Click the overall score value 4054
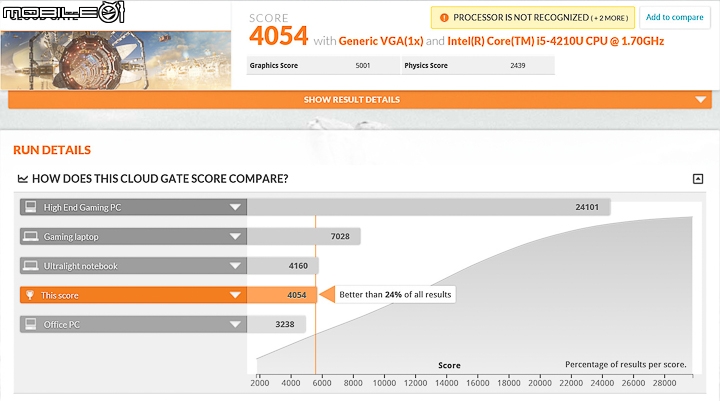Viewport: 720px width, 401px height. coord(278,36)
